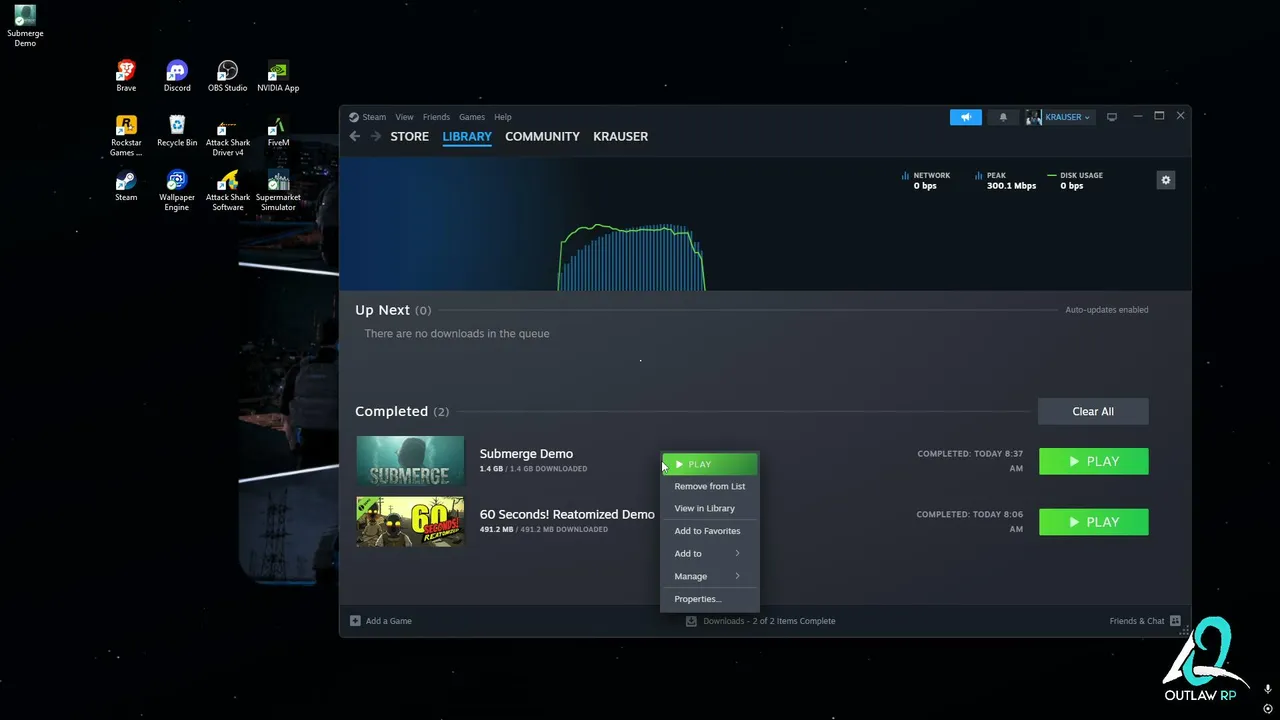Screen dimensions: 1280x720
Task: Click the Auto-updates enabled text
Action: click(x=1107, y=310)
